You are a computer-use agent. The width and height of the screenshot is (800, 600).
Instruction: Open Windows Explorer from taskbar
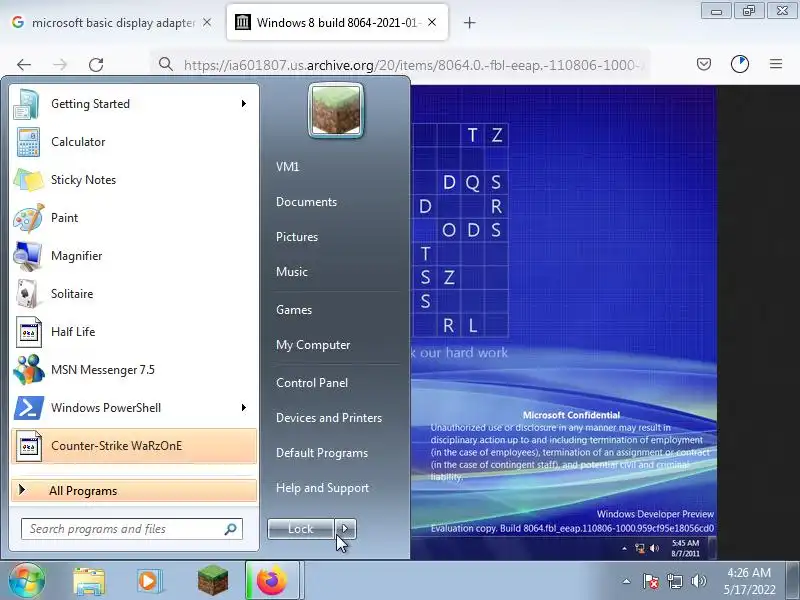click(x=89, y=581)
